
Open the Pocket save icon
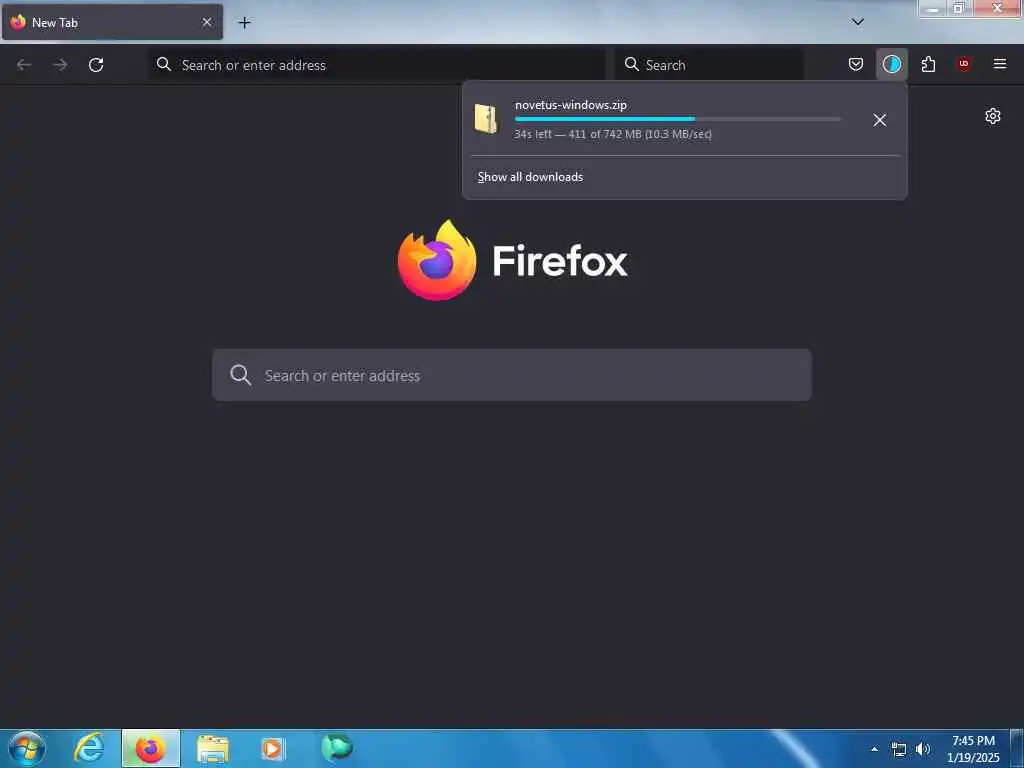(x=856, y=64)
